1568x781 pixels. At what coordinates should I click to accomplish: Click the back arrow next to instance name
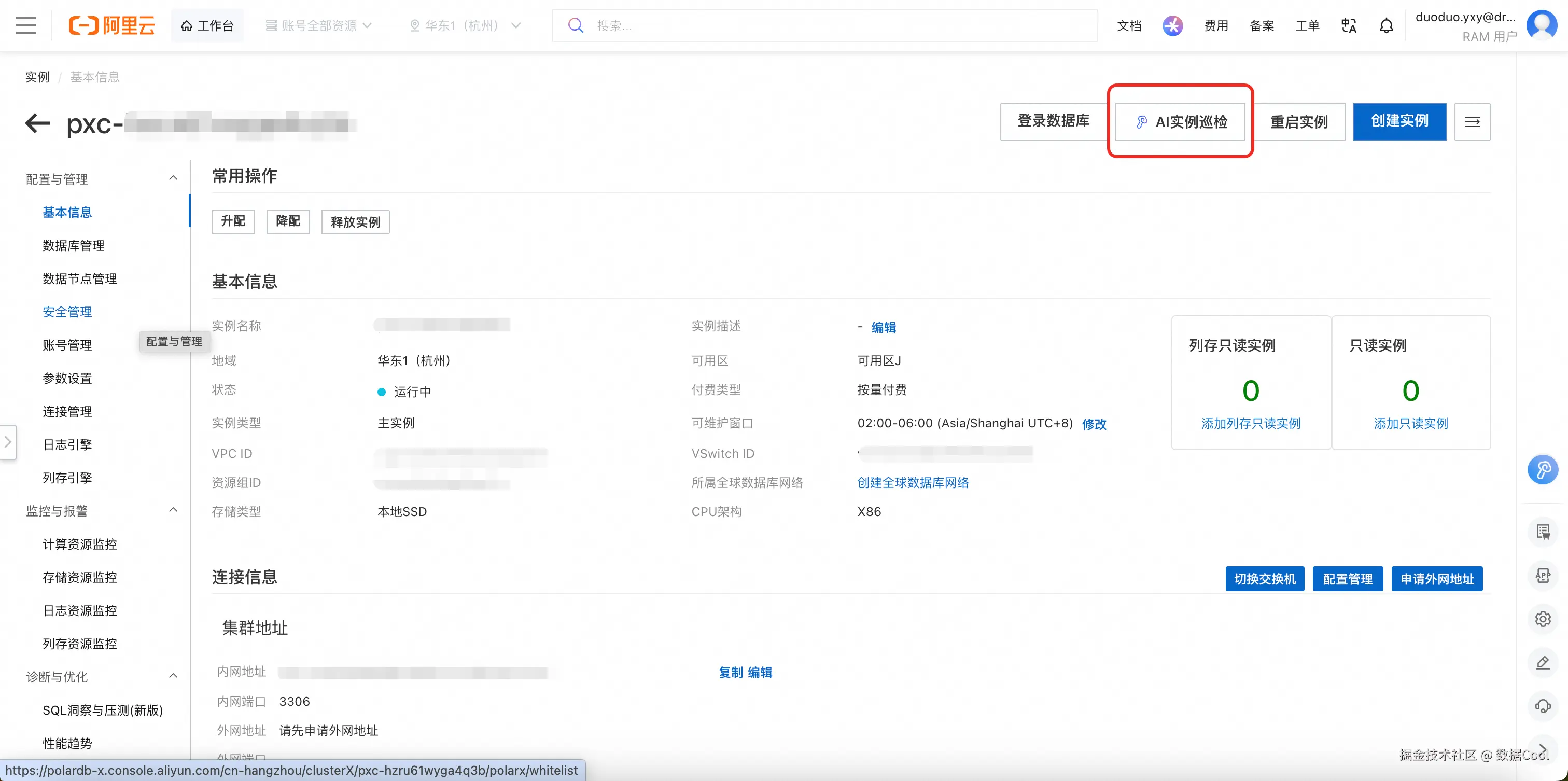pos(37,123)
